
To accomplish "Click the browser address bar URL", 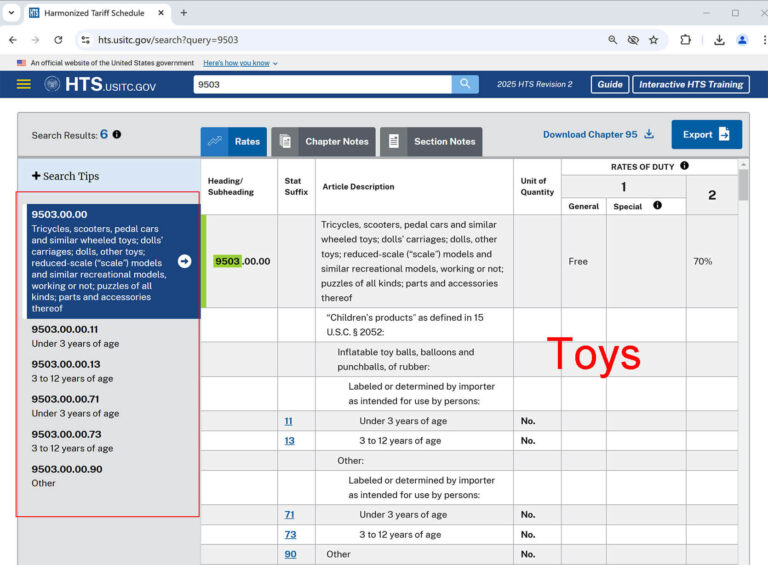I will coord(168,40).
